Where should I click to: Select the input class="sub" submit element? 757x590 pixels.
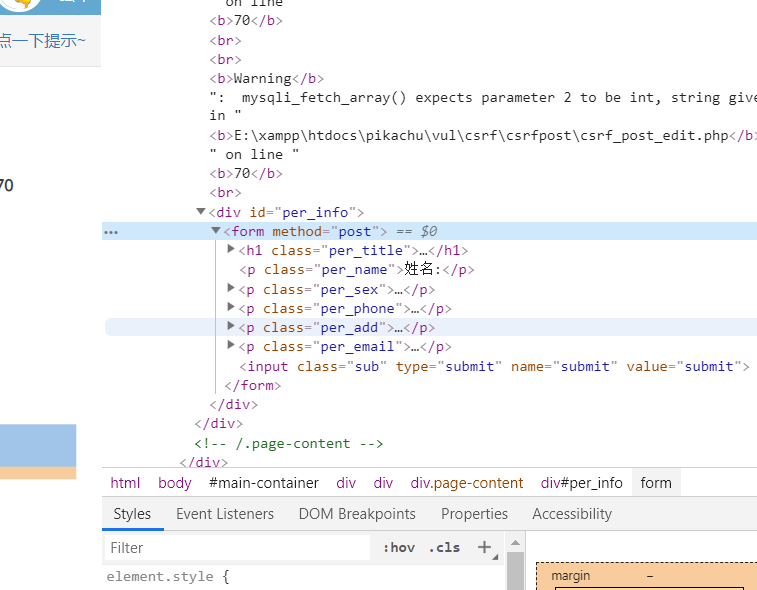click(x=494, y=366)
